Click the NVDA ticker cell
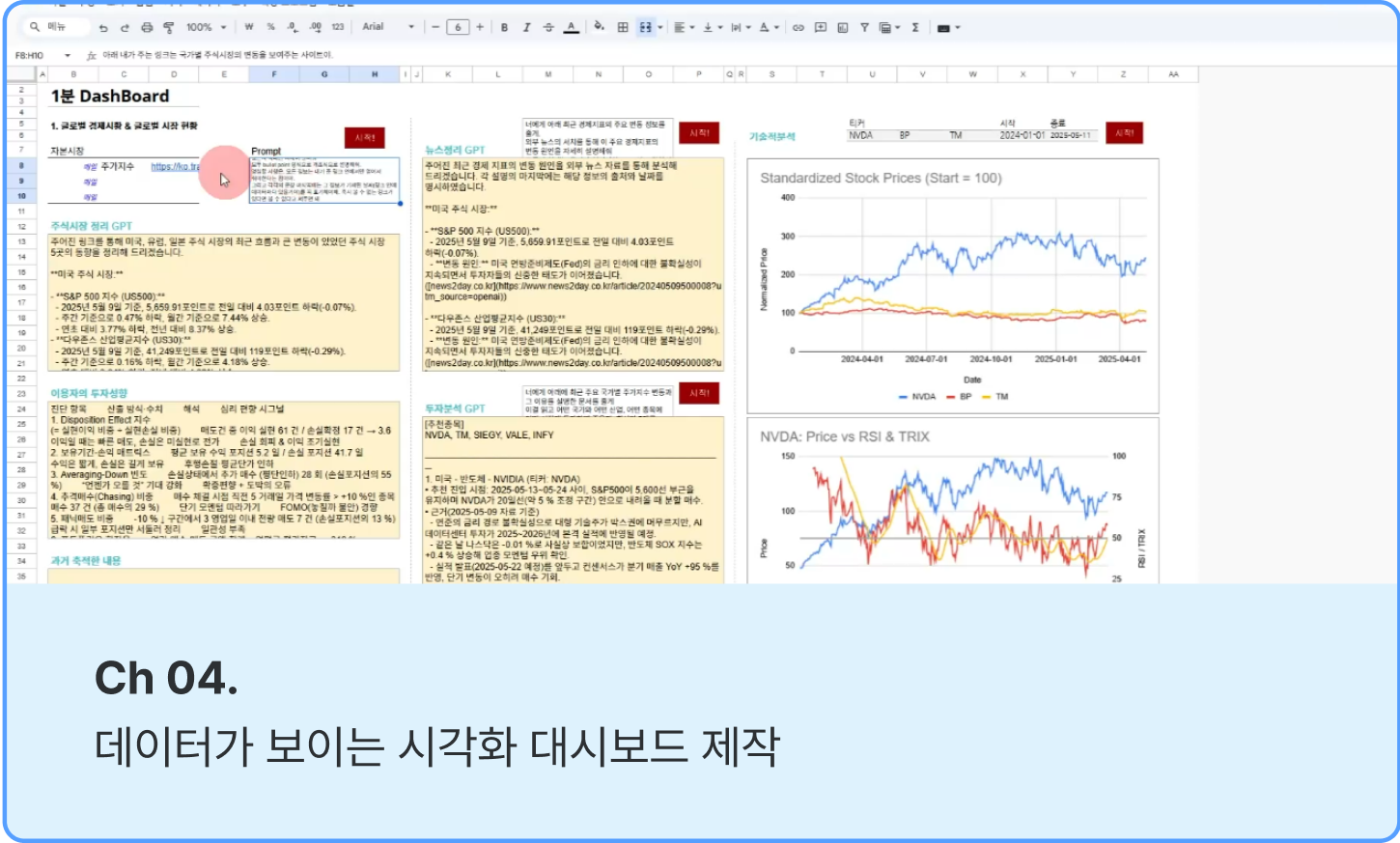 point(860,136)
